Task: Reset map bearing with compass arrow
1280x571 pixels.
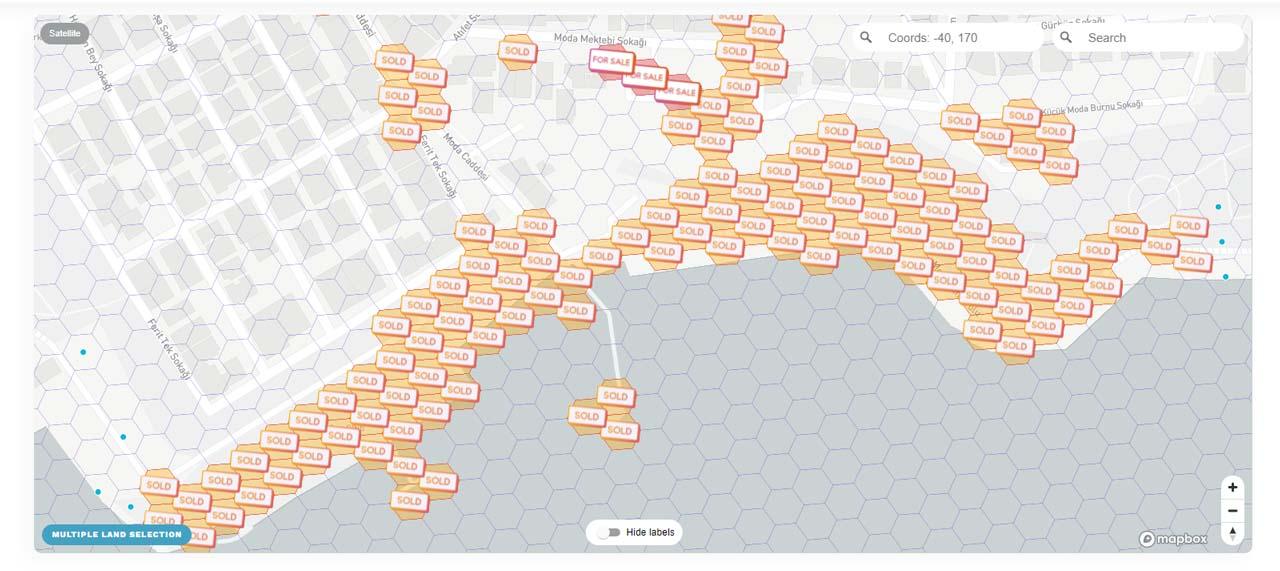Action: click(1233, 533)
